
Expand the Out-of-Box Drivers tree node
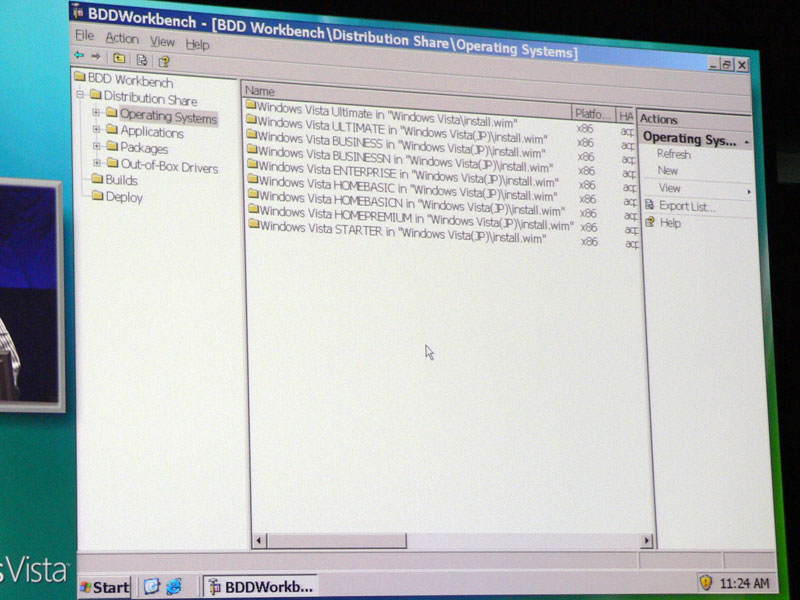(x=97, y=163)
